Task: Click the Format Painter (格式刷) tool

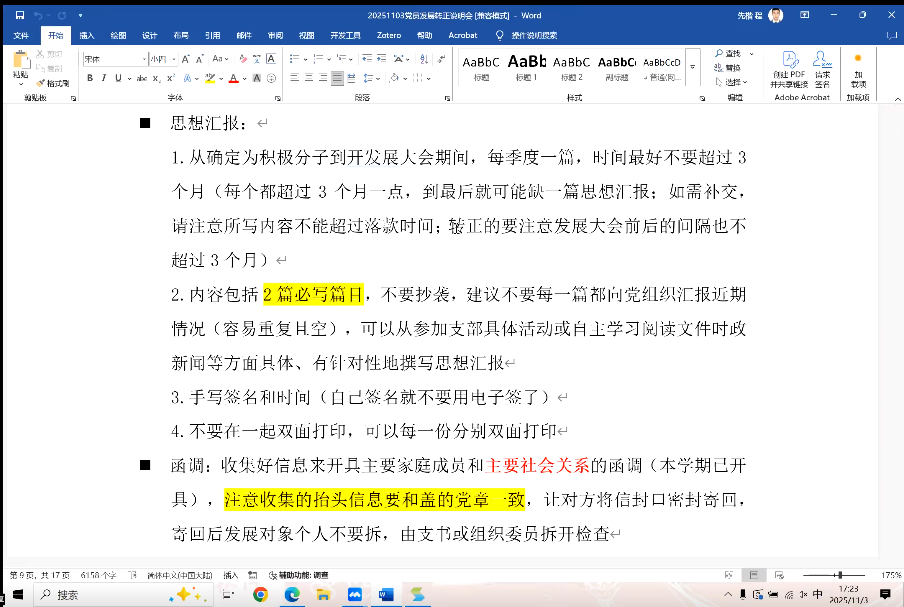Action: (52, 83)
